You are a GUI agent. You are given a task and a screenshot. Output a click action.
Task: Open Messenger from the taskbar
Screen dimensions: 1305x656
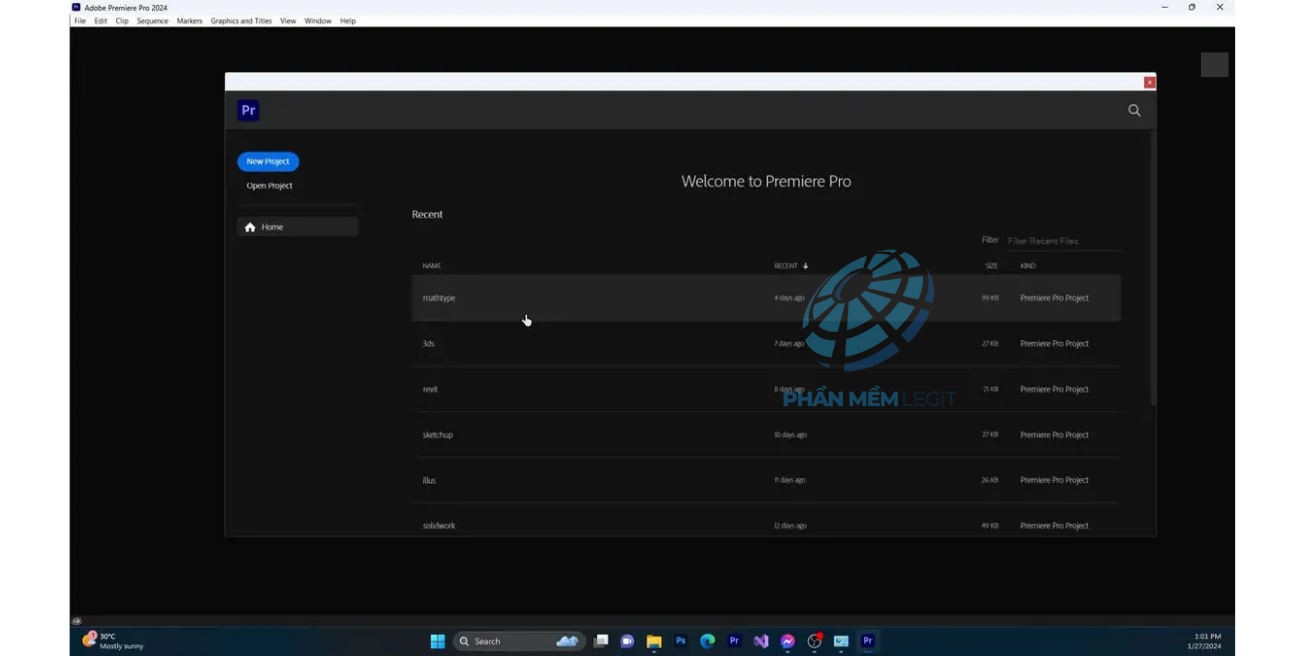788,641
